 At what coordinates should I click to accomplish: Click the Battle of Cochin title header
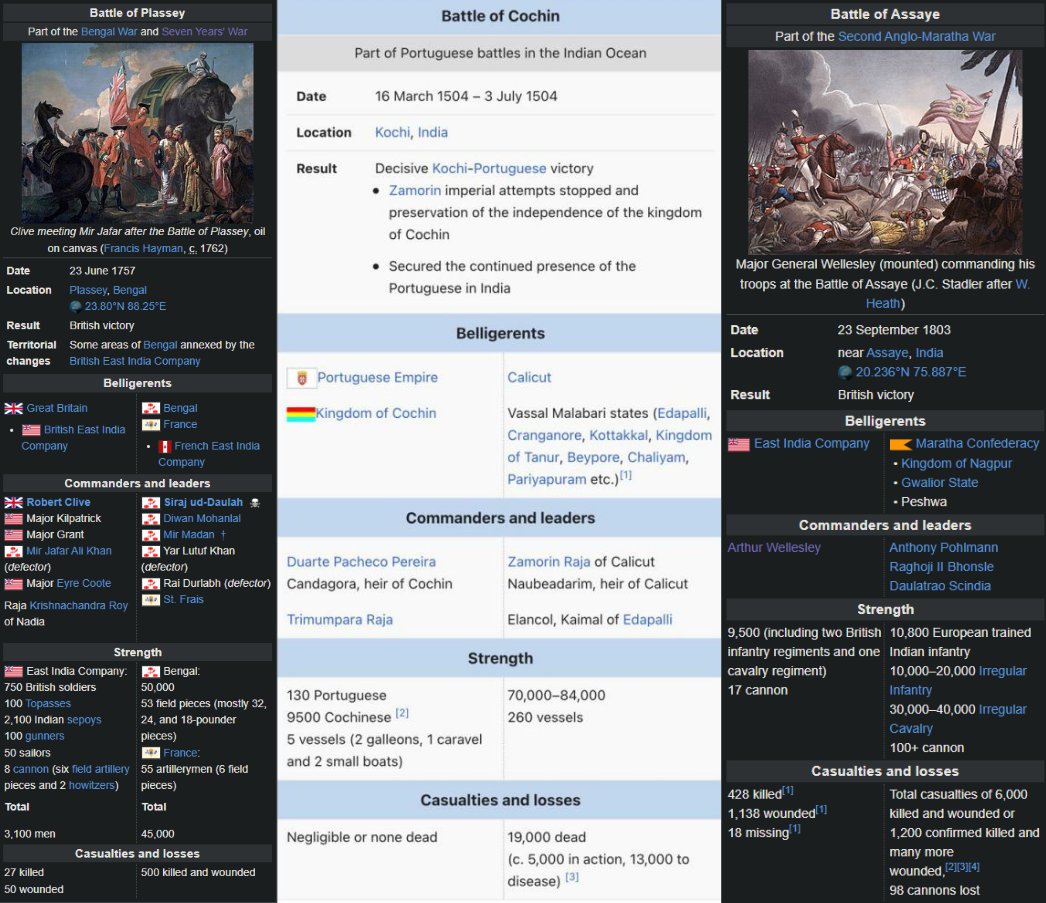500,16
